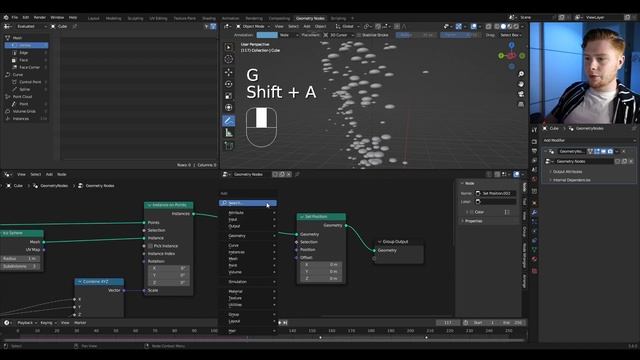This screenshot has width=640, height=360.
Task: Open the Evaluated dropdown in spreadsheet
Action: pos(31,26)
